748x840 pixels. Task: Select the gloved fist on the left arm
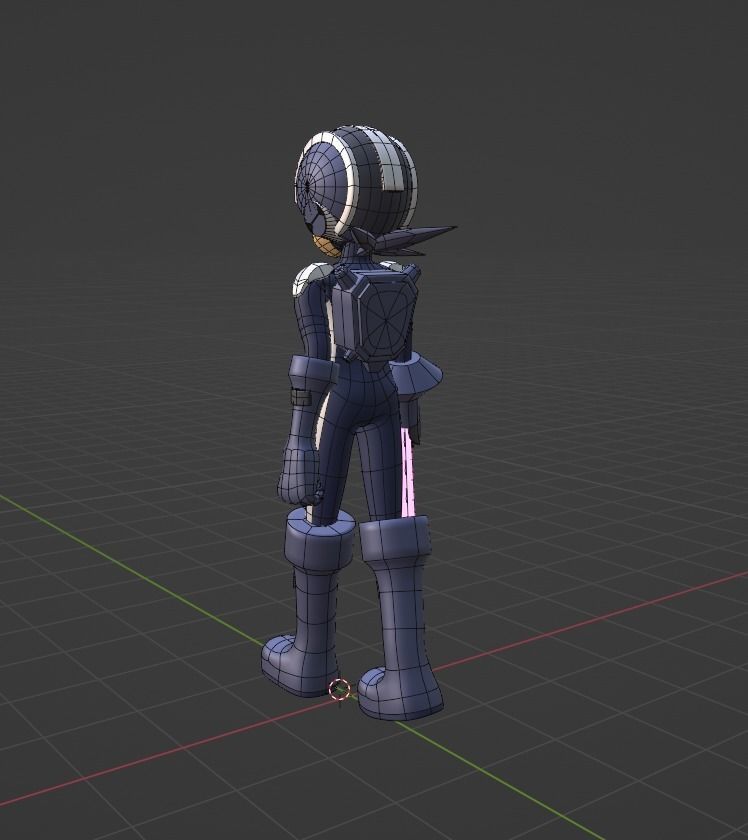click(298, 476)
